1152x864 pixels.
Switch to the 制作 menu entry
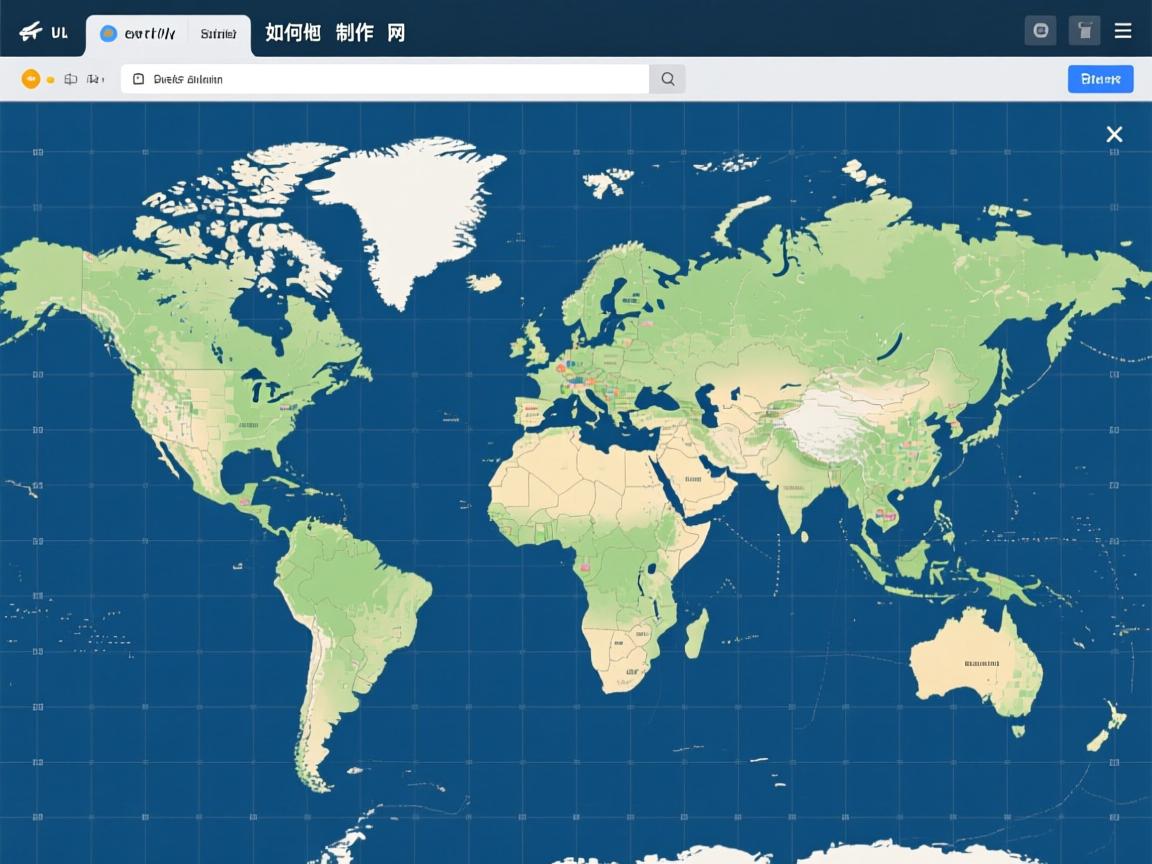(357, 32)
